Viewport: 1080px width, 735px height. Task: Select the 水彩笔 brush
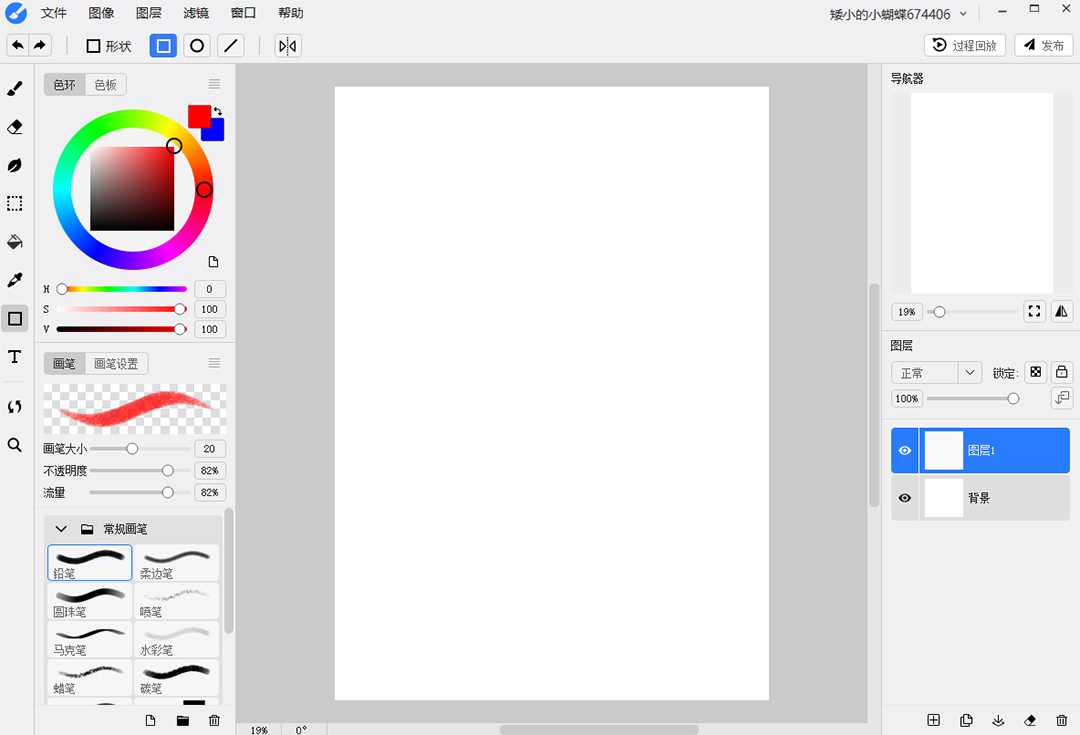click(x=176, y=639)
